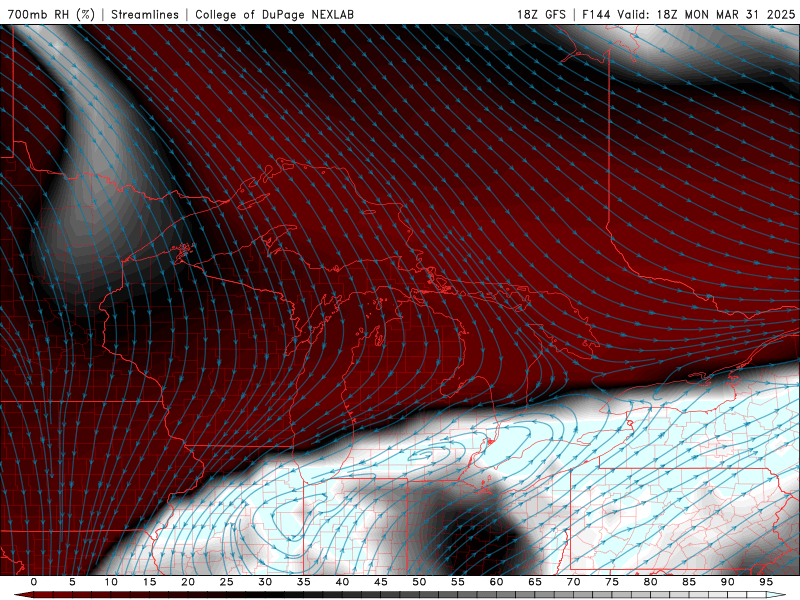Click the '20' scale label
Viewport: 800px width, 600px height.
pos(188,582)
